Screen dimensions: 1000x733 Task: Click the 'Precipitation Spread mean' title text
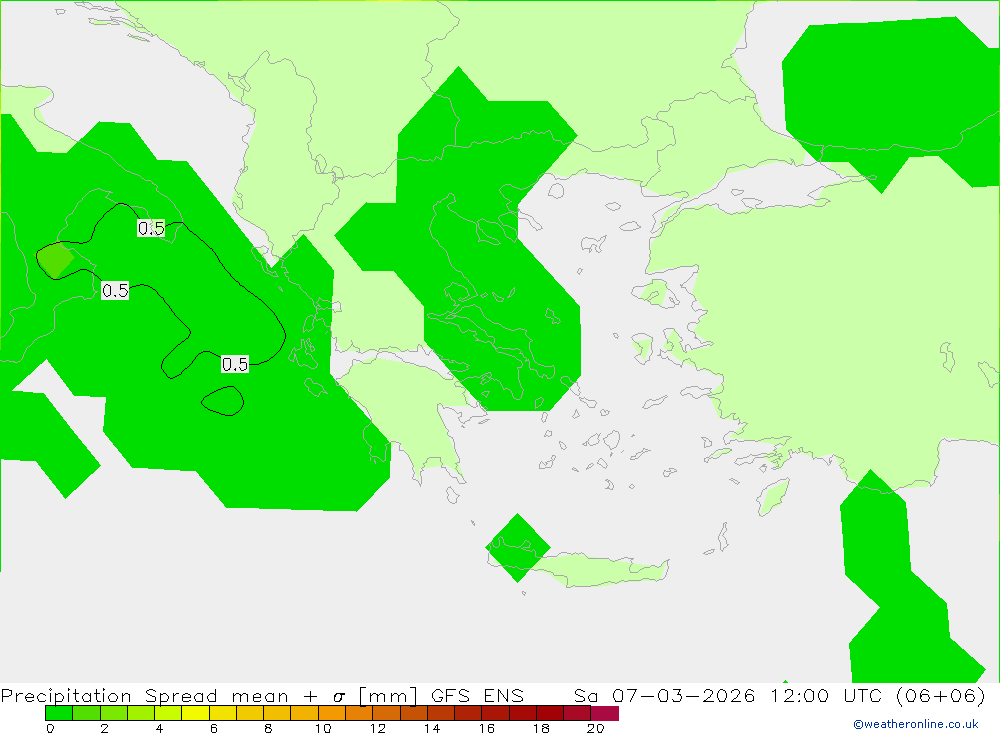[x=145, y=695]
